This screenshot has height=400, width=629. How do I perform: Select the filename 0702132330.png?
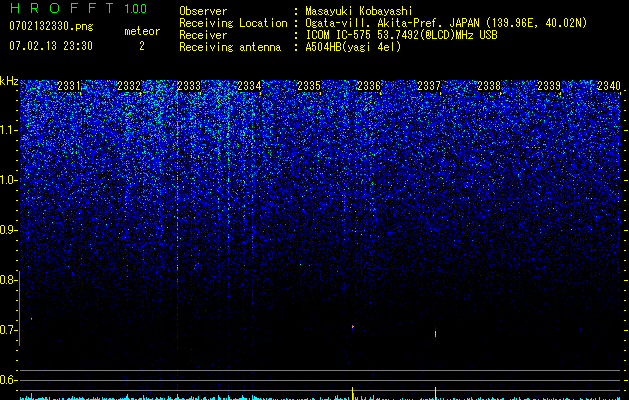51,26
